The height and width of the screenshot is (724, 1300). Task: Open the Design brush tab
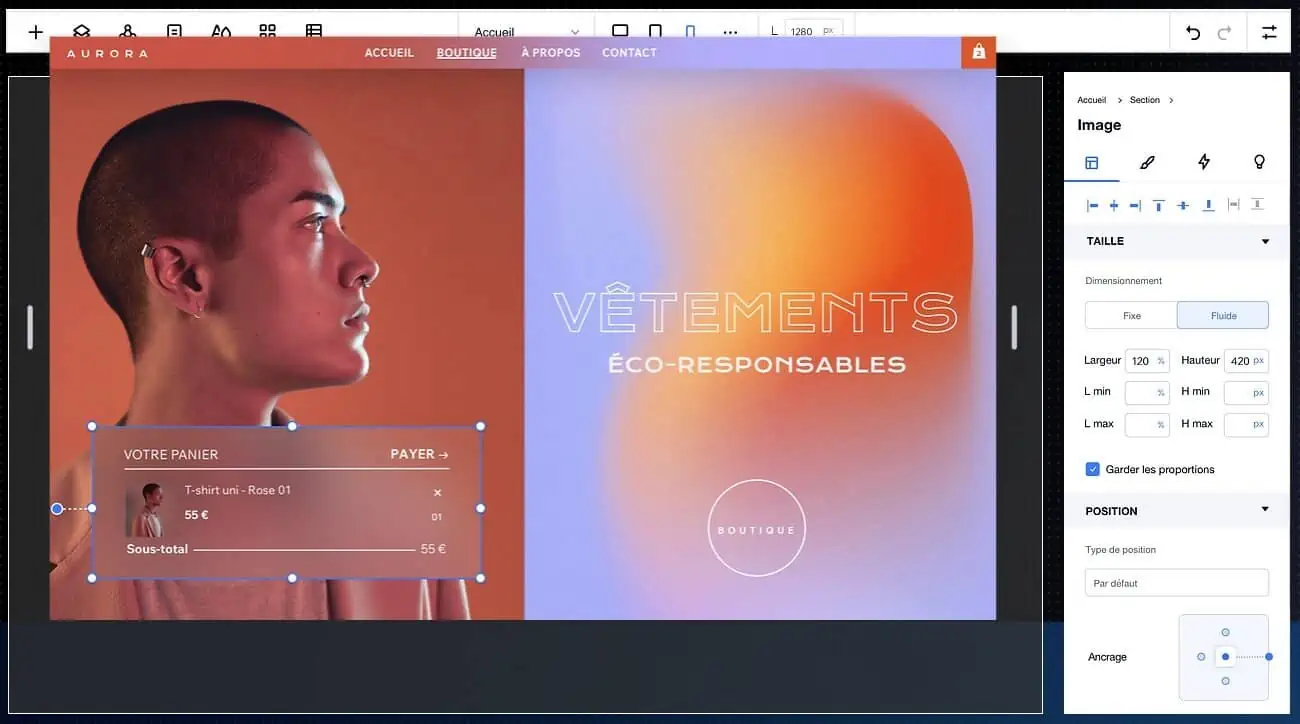1147,162
